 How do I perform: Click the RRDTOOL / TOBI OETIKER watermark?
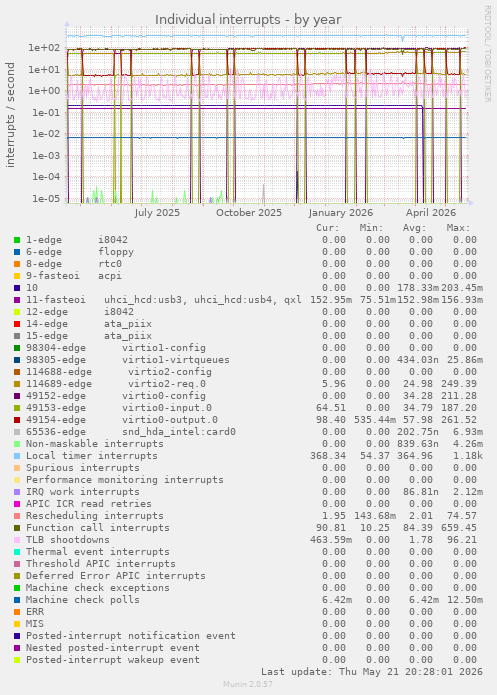[x=487, y=54]
